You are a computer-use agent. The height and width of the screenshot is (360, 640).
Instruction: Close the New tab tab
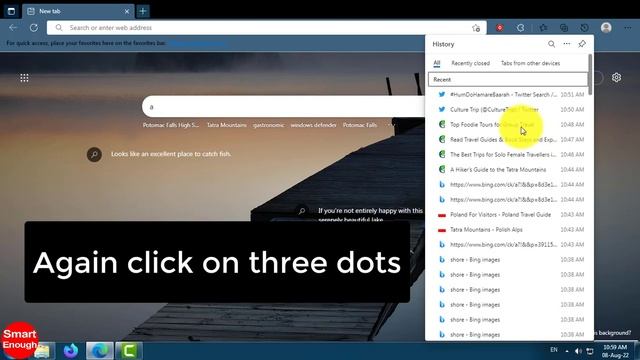click(127, 11)
